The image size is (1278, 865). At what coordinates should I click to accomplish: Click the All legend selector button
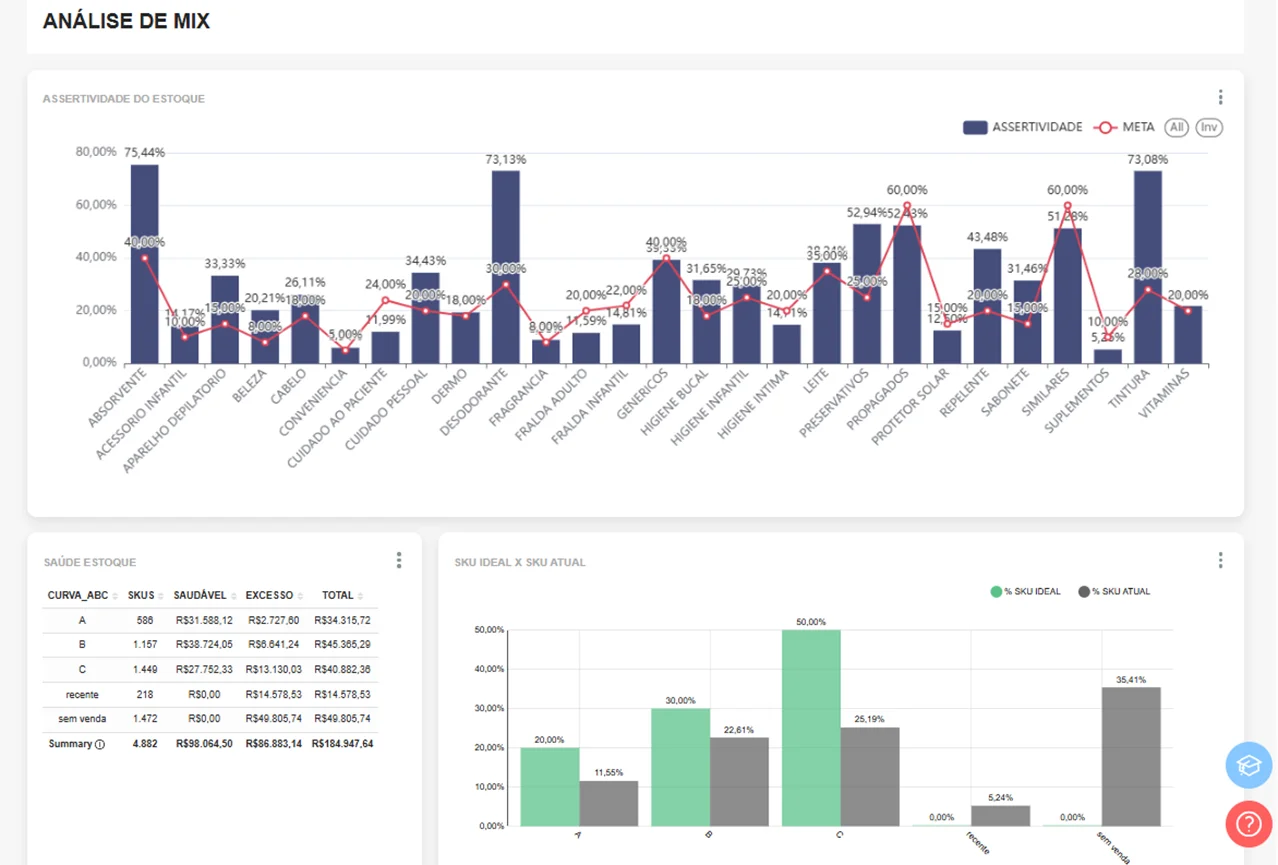tap(1177, 127)
